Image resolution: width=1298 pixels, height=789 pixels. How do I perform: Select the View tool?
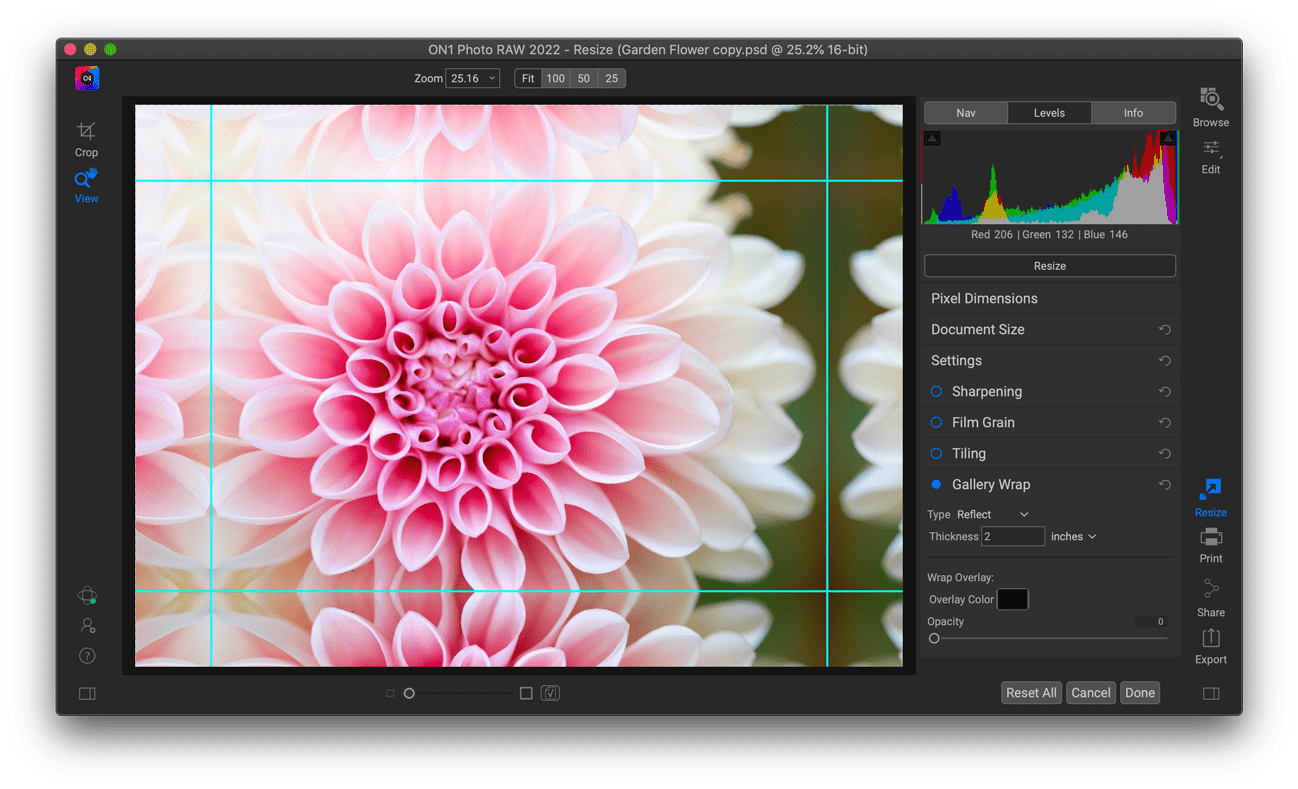pyautogui.click(x=86, y=186)
